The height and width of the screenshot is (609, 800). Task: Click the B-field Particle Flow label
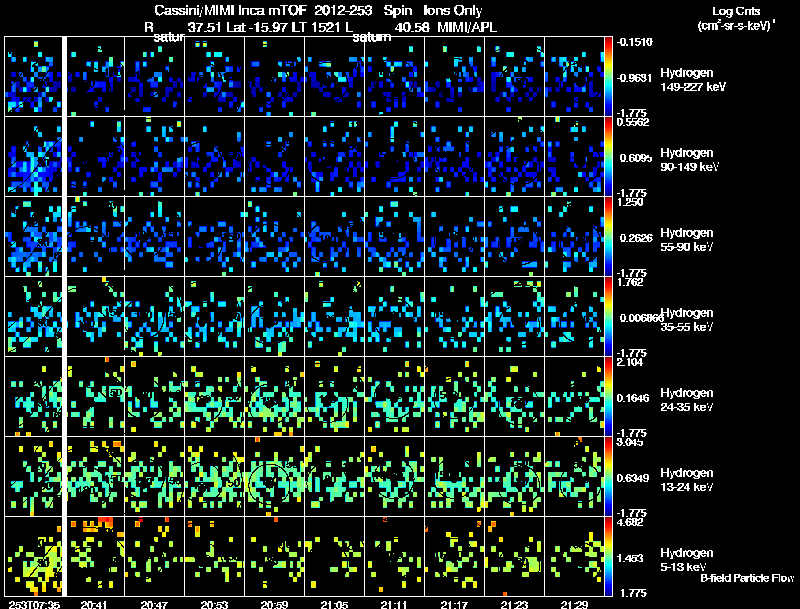(x=747, y=578)
